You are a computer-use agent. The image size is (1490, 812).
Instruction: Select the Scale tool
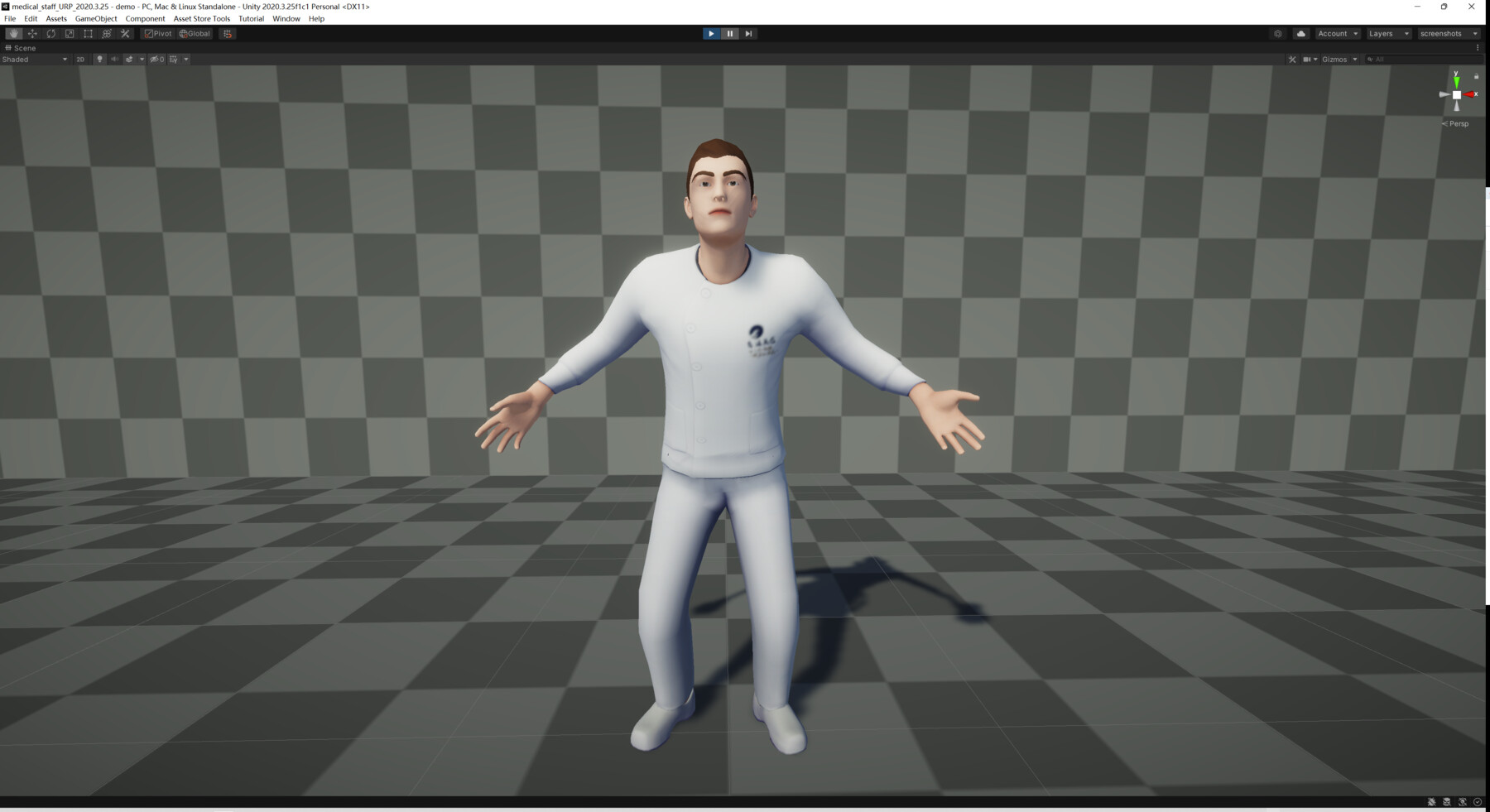point(70,34)
